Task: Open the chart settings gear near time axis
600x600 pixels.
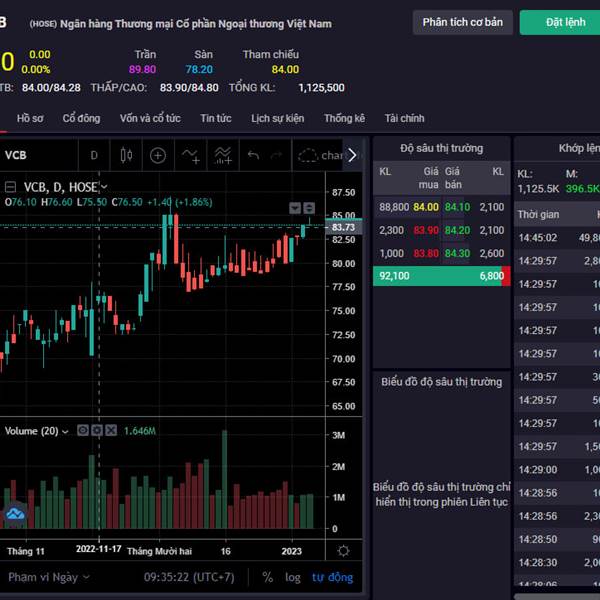Action: (344, 551)
